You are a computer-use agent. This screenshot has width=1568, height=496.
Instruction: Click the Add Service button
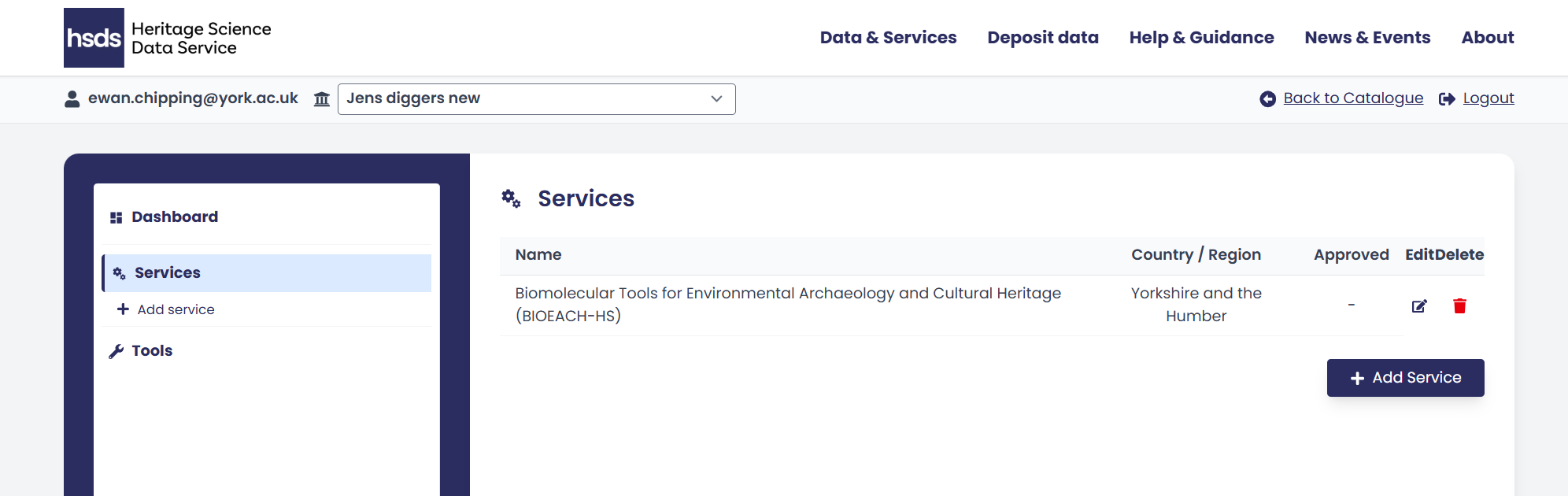pyautogui.click(x=1405, y=378)
